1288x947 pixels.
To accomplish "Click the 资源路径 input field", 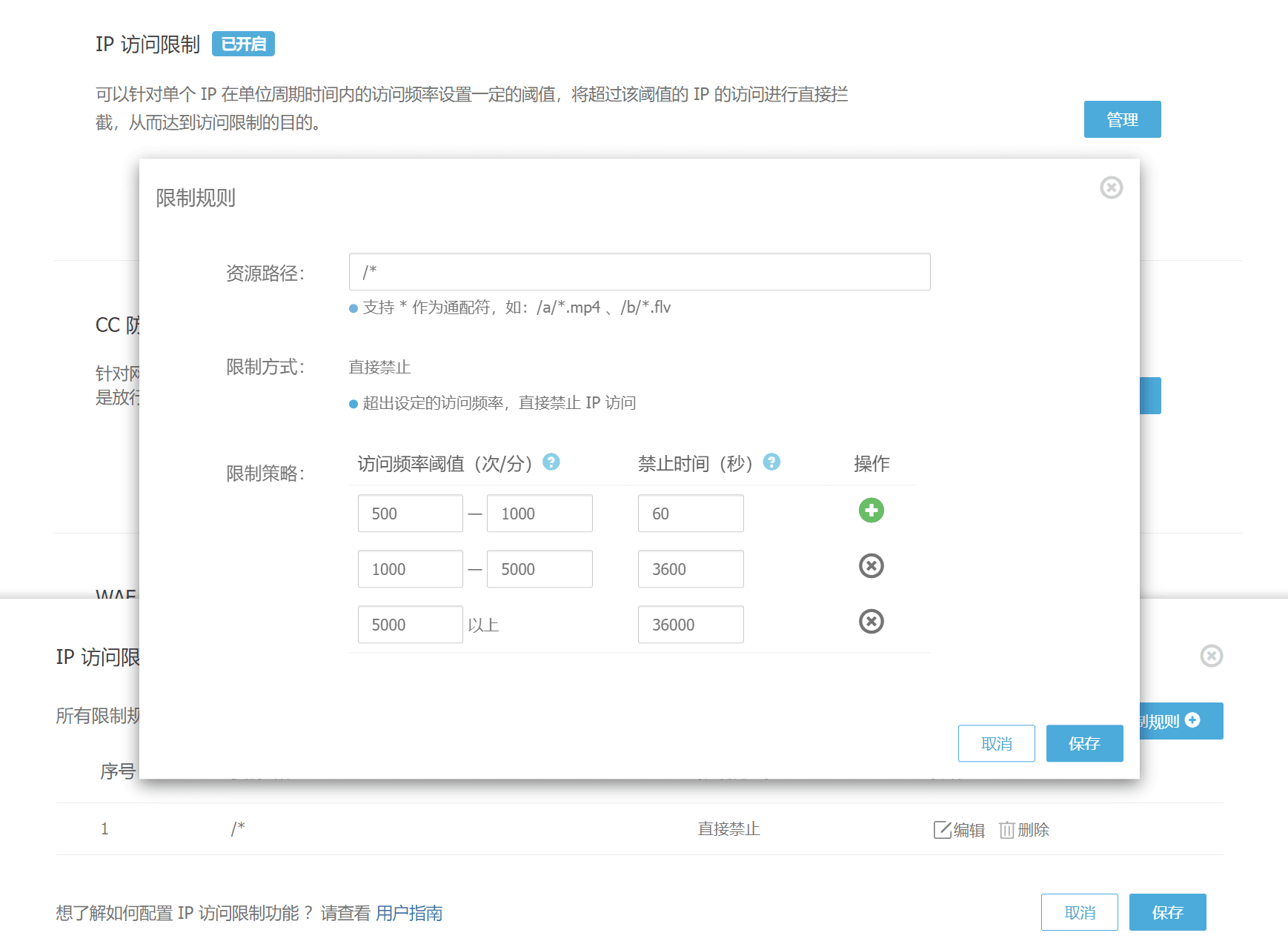I will [640, 272].
